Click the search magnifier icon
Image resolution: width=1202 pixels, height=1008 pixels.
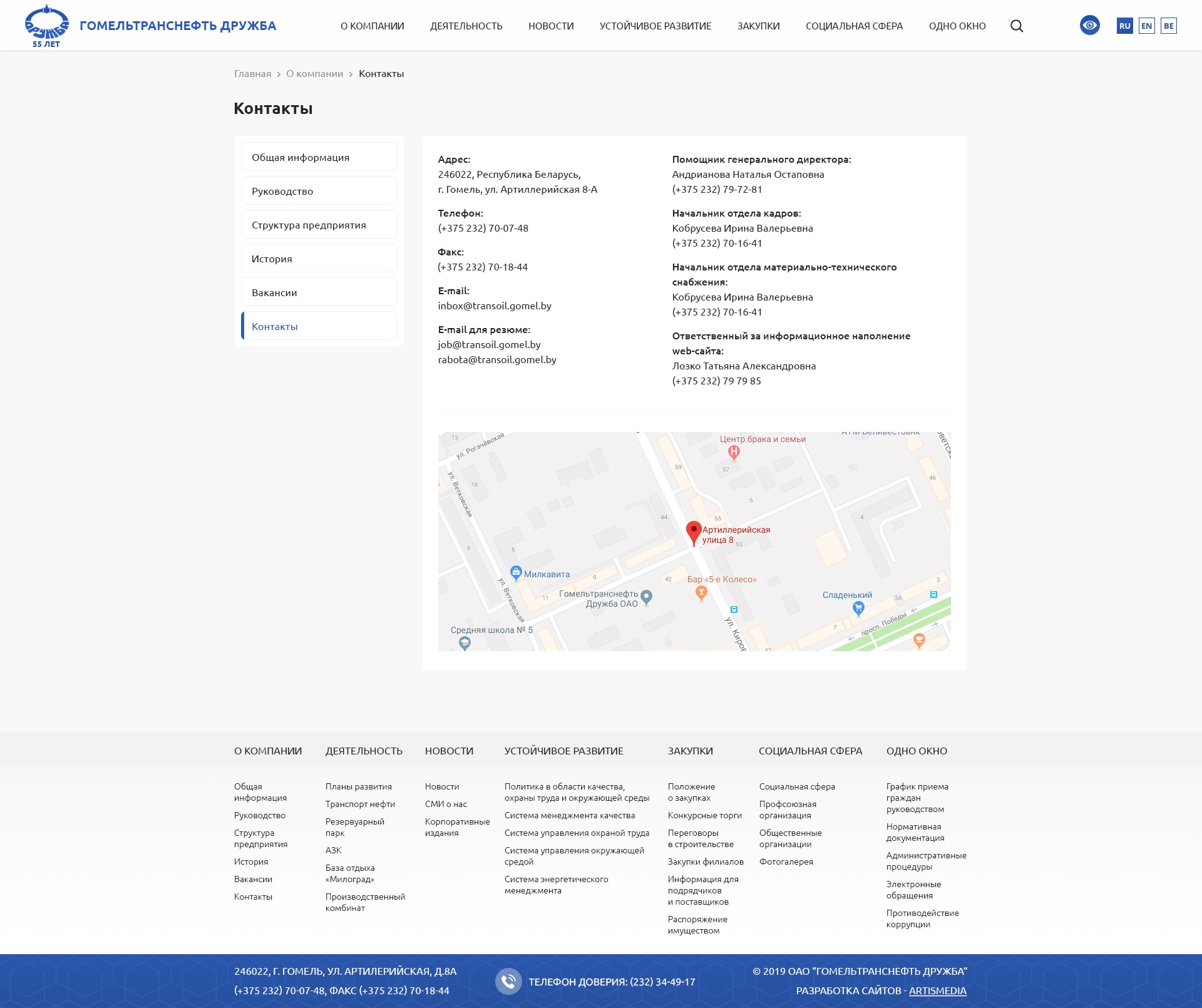pos(1017,26)
